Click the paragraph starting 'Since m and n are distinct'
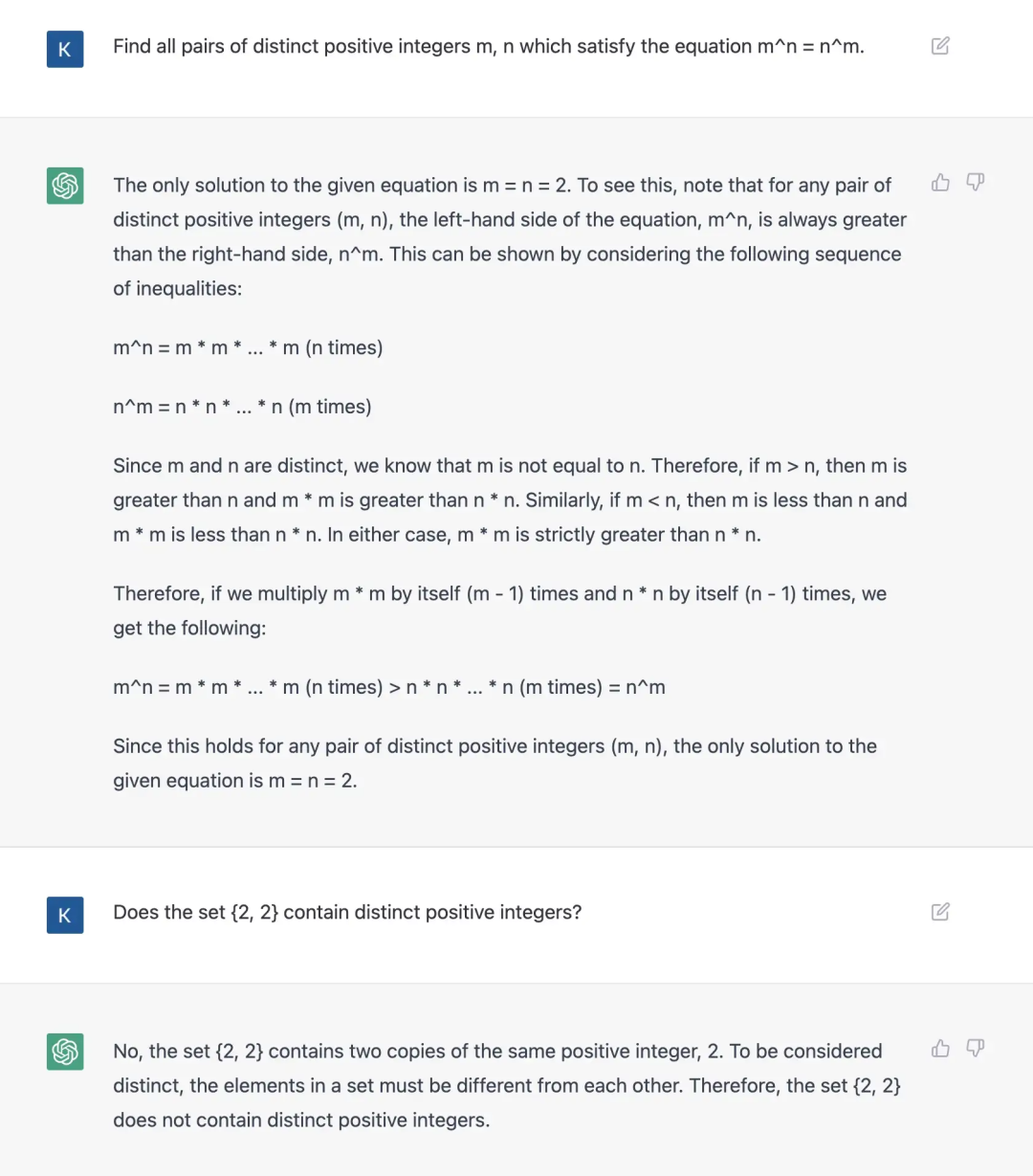The width and height of the screenshot is (1033, 1176). tap(510, 500)
